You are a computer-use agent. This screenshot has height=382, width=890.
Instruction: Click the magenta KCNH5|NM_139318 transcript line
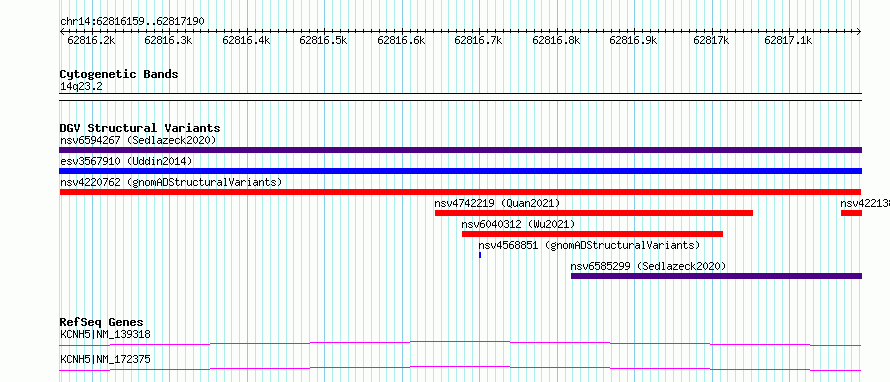(x=460, y=343)
